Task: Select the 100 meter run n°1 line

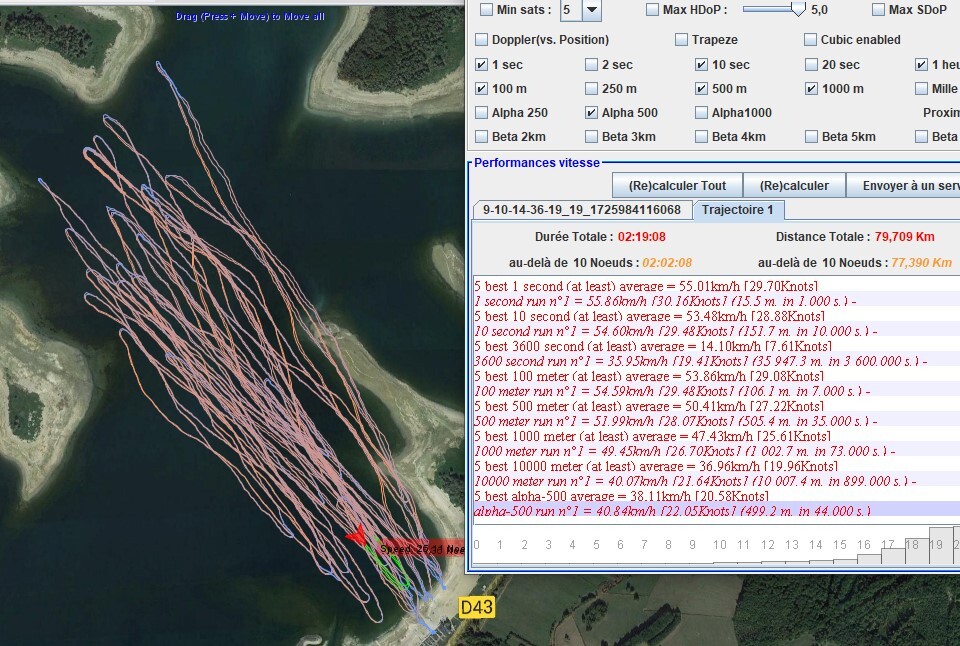Action: coord(716,391)
